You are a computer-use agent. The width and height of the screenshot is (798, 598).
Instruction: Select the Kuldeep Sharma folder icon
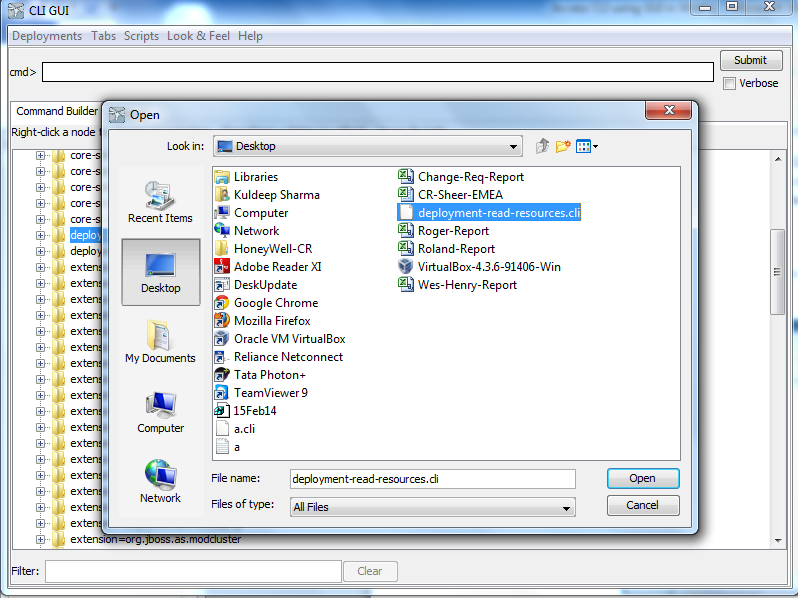(x=222, y=195)
